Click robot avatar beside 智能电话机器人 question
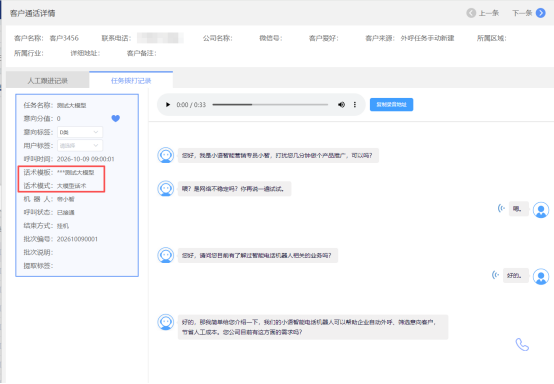Image resolution: width=554 pixels, height=384 pixels. pyautogui.click(x=166, y=255)
